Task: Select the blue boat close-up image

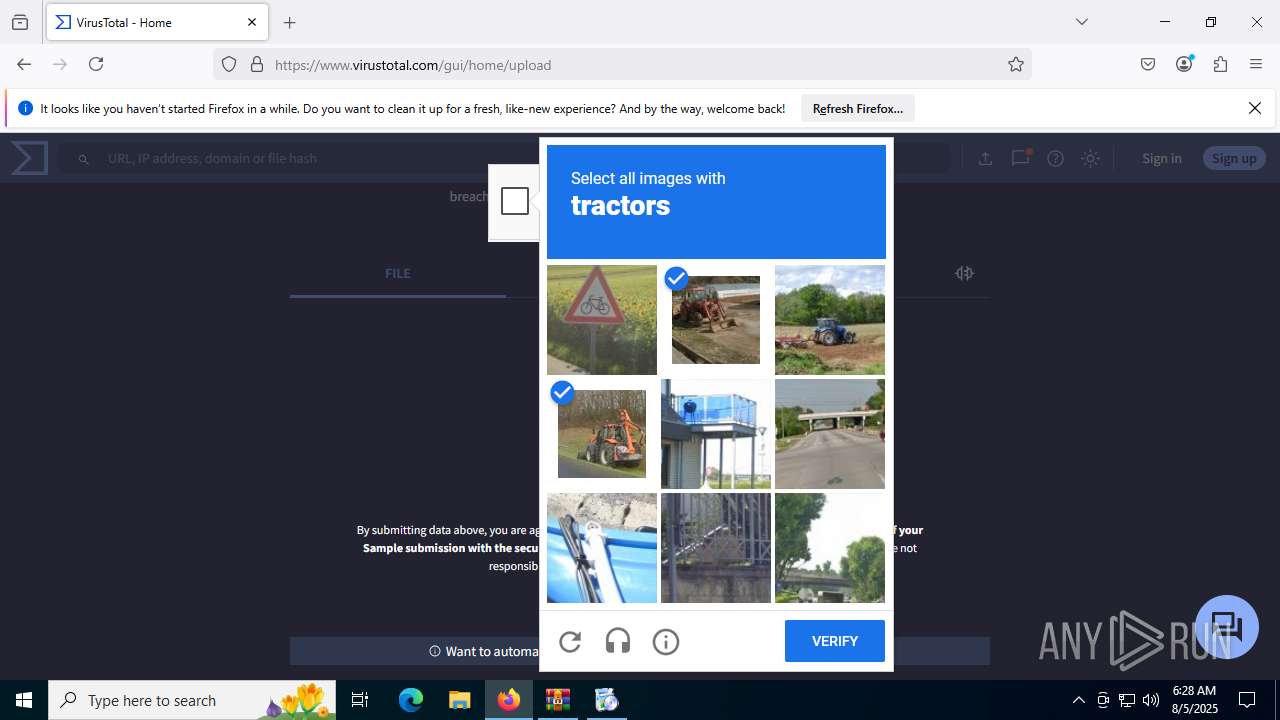Action: click(x=602, y=548)
